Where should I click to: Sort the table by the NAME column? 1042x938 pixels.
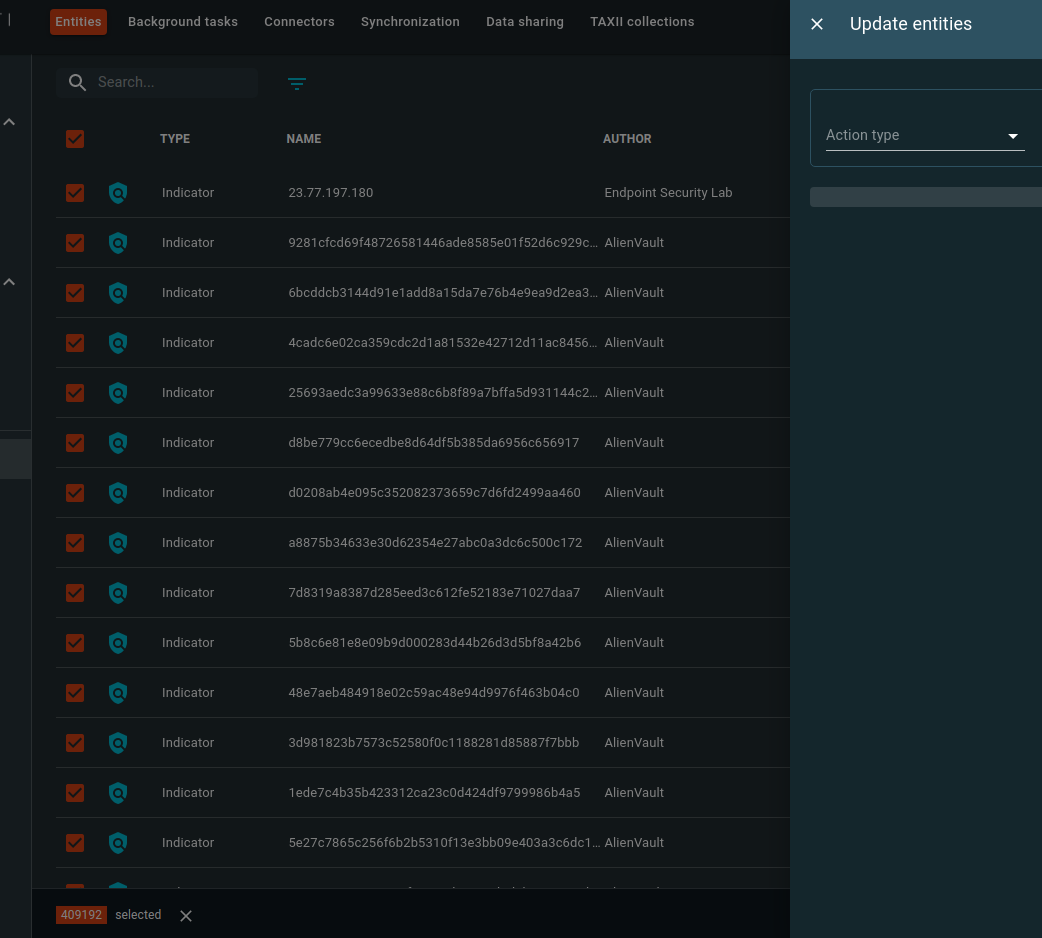(304, 139)
